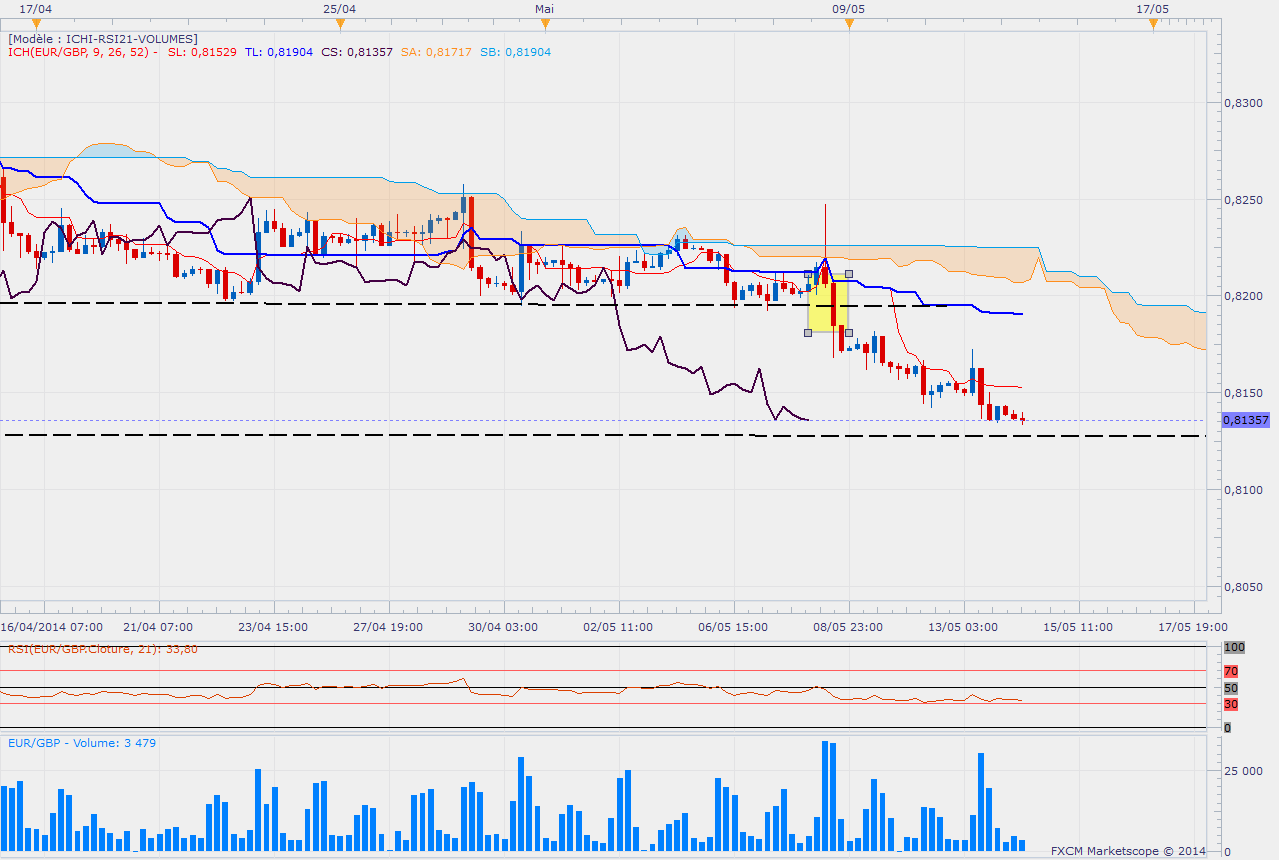This screenshot has width=1279, height=860.
Task: Click the red RSI 30 level tag
Action: pos(1231,704)
